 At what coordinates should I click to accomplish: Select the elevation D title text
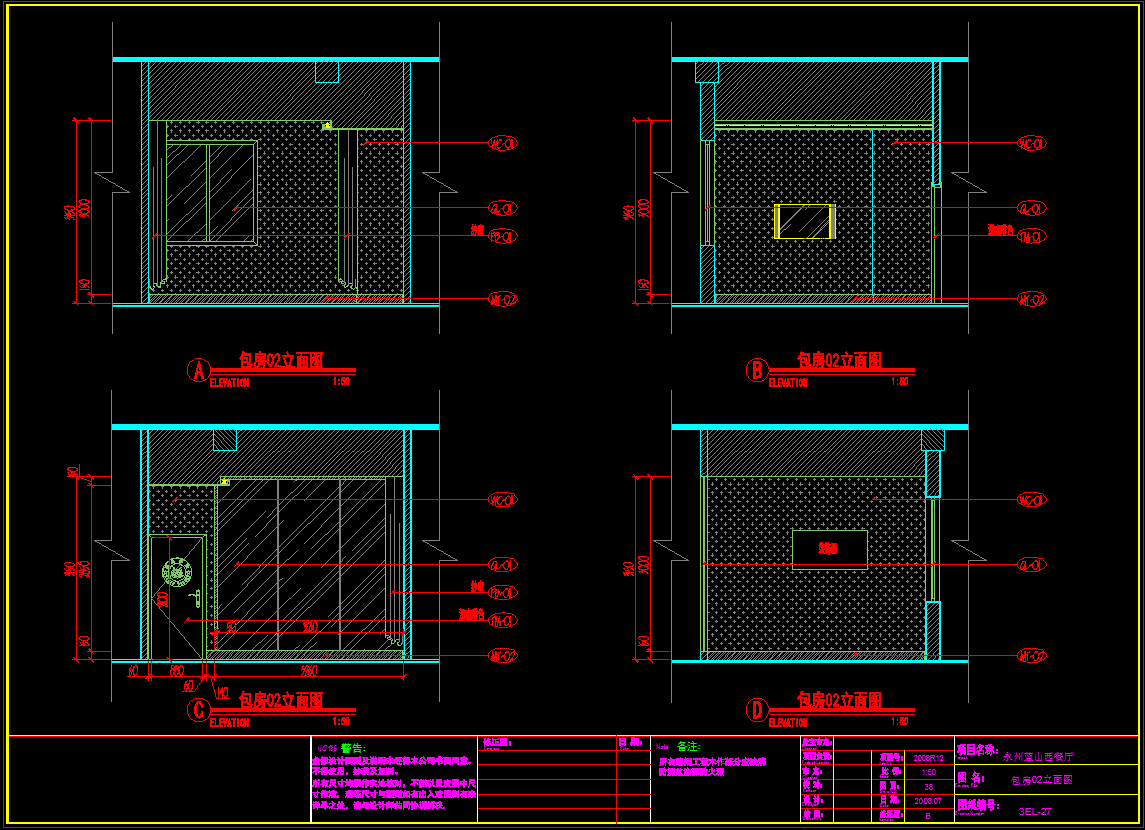pyautogui.click(x=838, y=700)
